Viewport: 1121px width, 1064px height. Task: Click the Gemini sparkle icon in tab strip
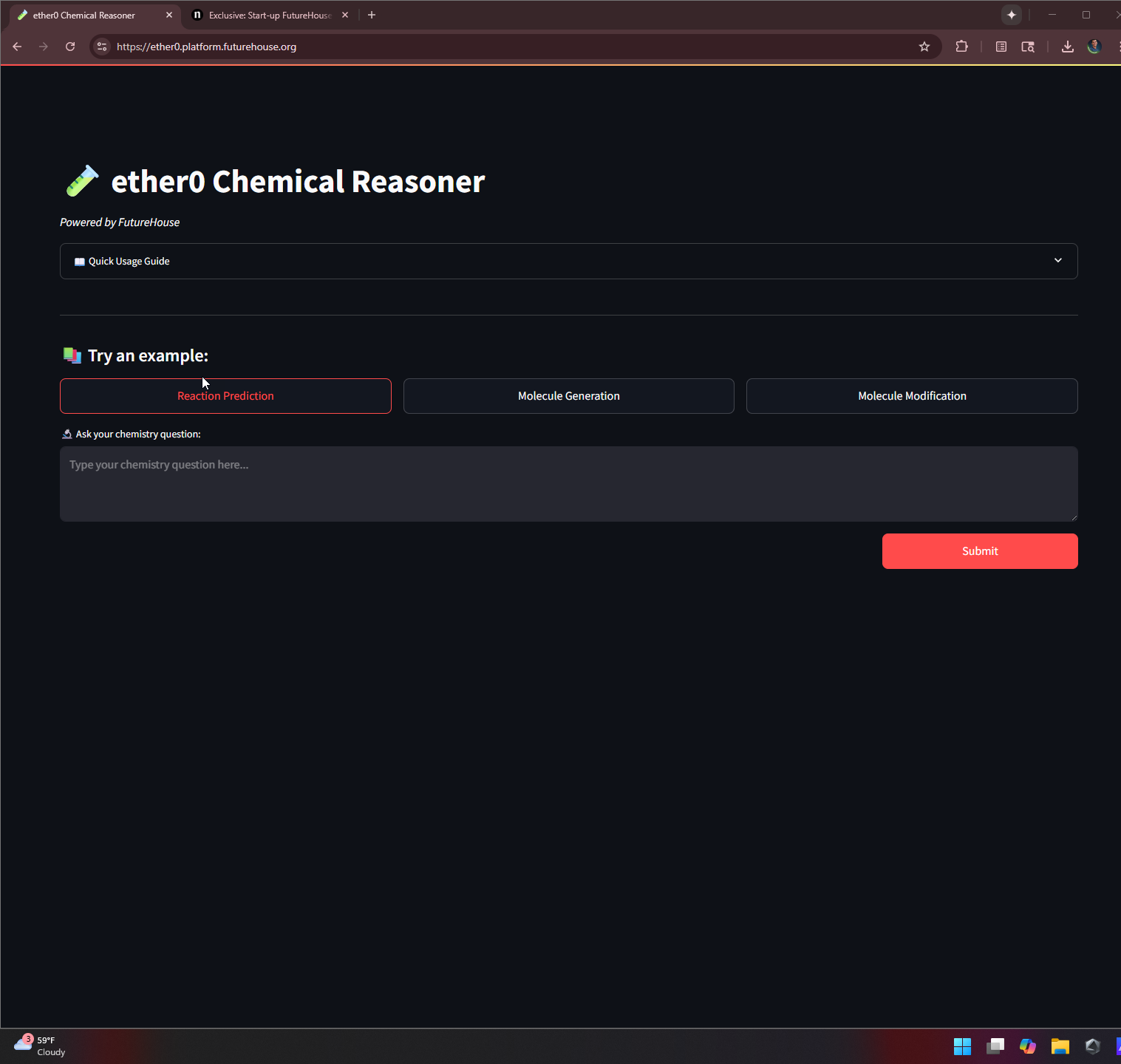[x=1012, y=15]
